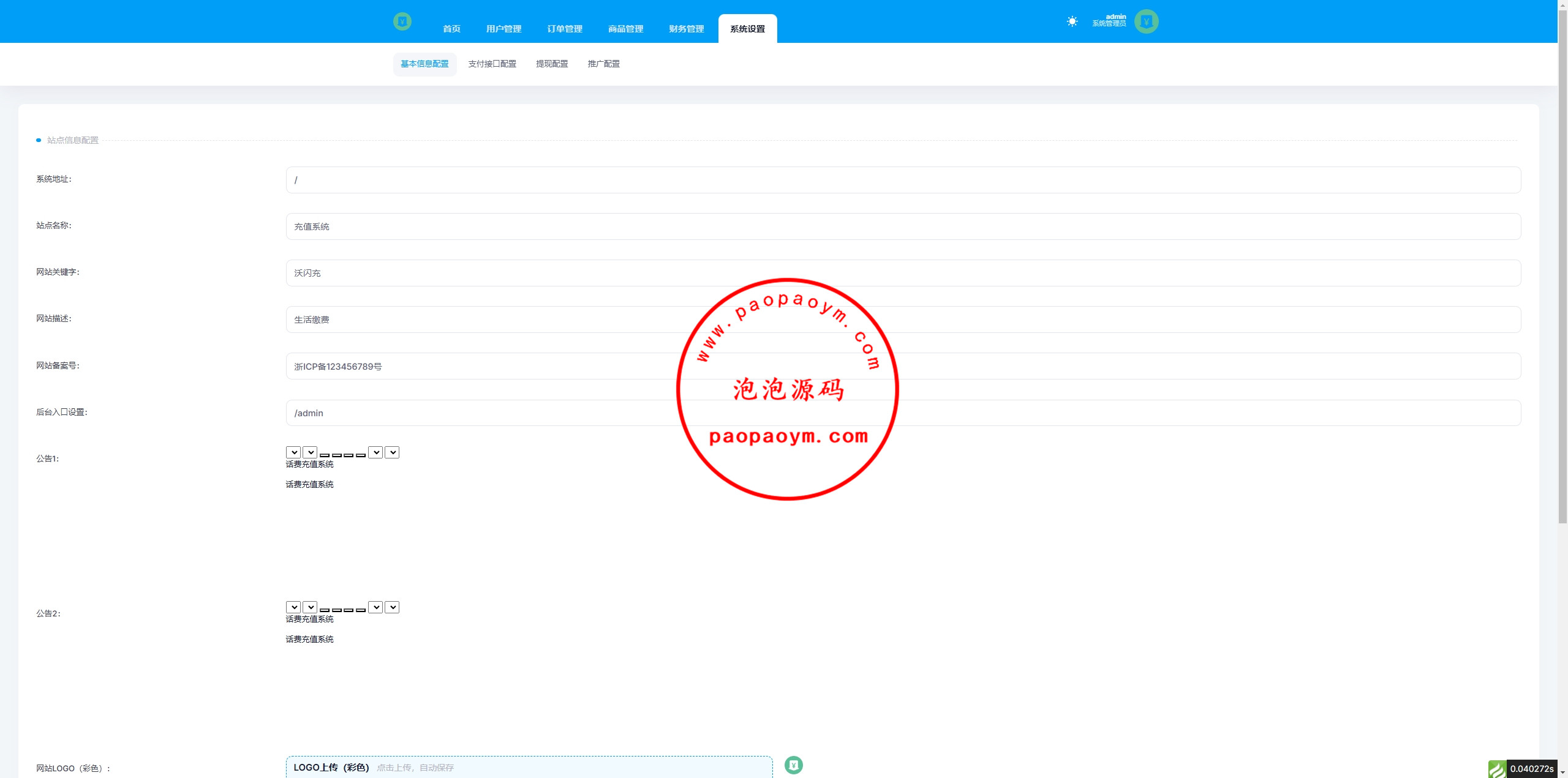Image resolution: width=1568 pixels, height=778 pixels.
Task: Click the green LOGO preview thumbnail
Action: [x=794, y=765]
